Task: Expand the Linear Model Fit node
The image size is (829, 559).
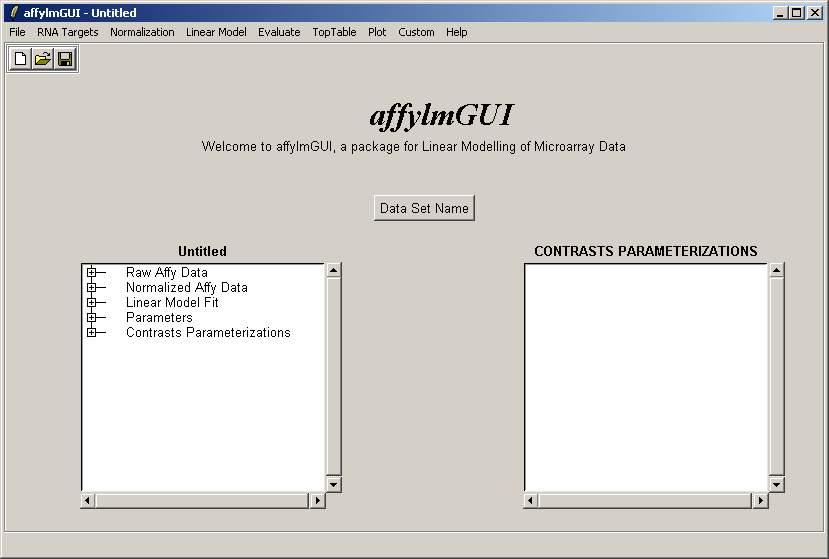Action: (91, 303)
